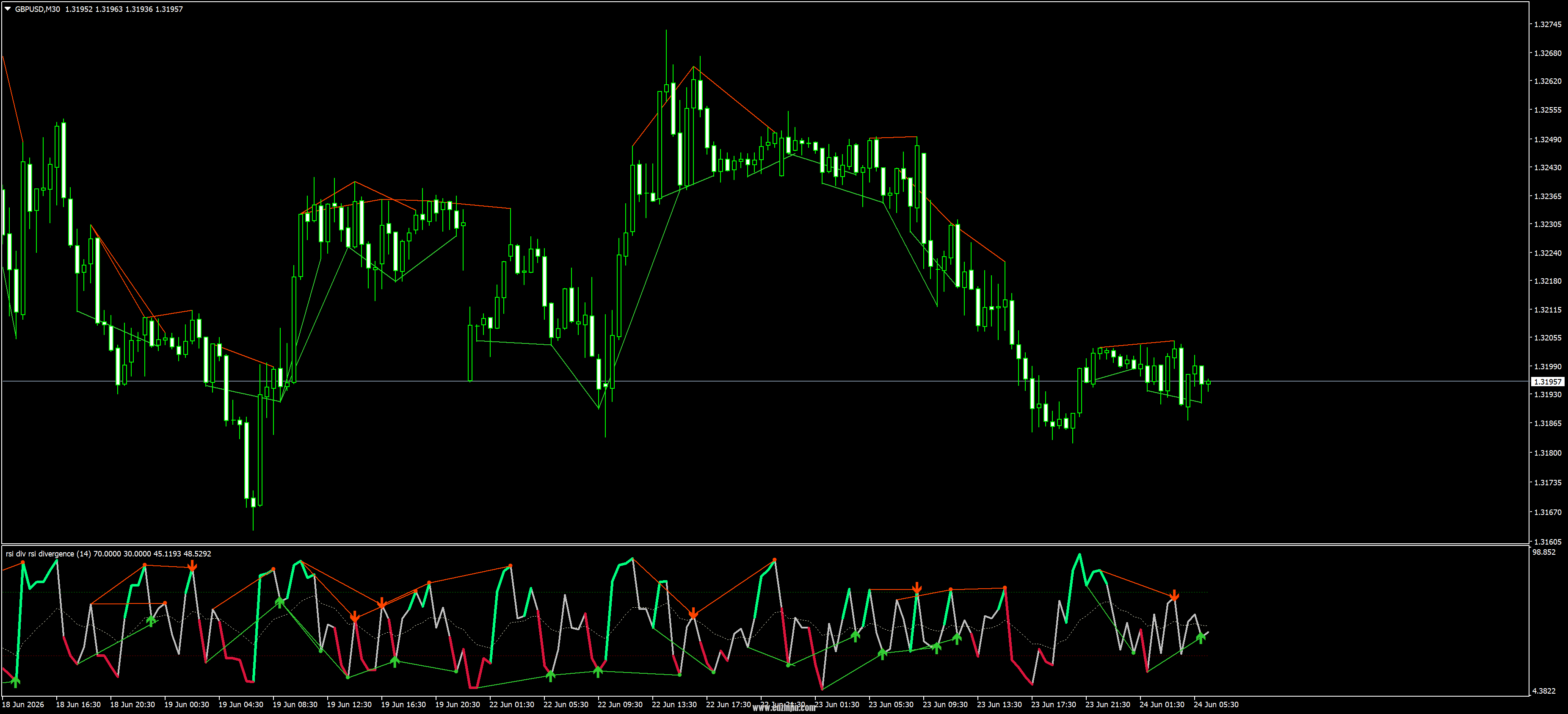Screen dimensions: 1568x714
Task: Click the 23 Jun 01:30 time label
Action: [x=836, y=704]
